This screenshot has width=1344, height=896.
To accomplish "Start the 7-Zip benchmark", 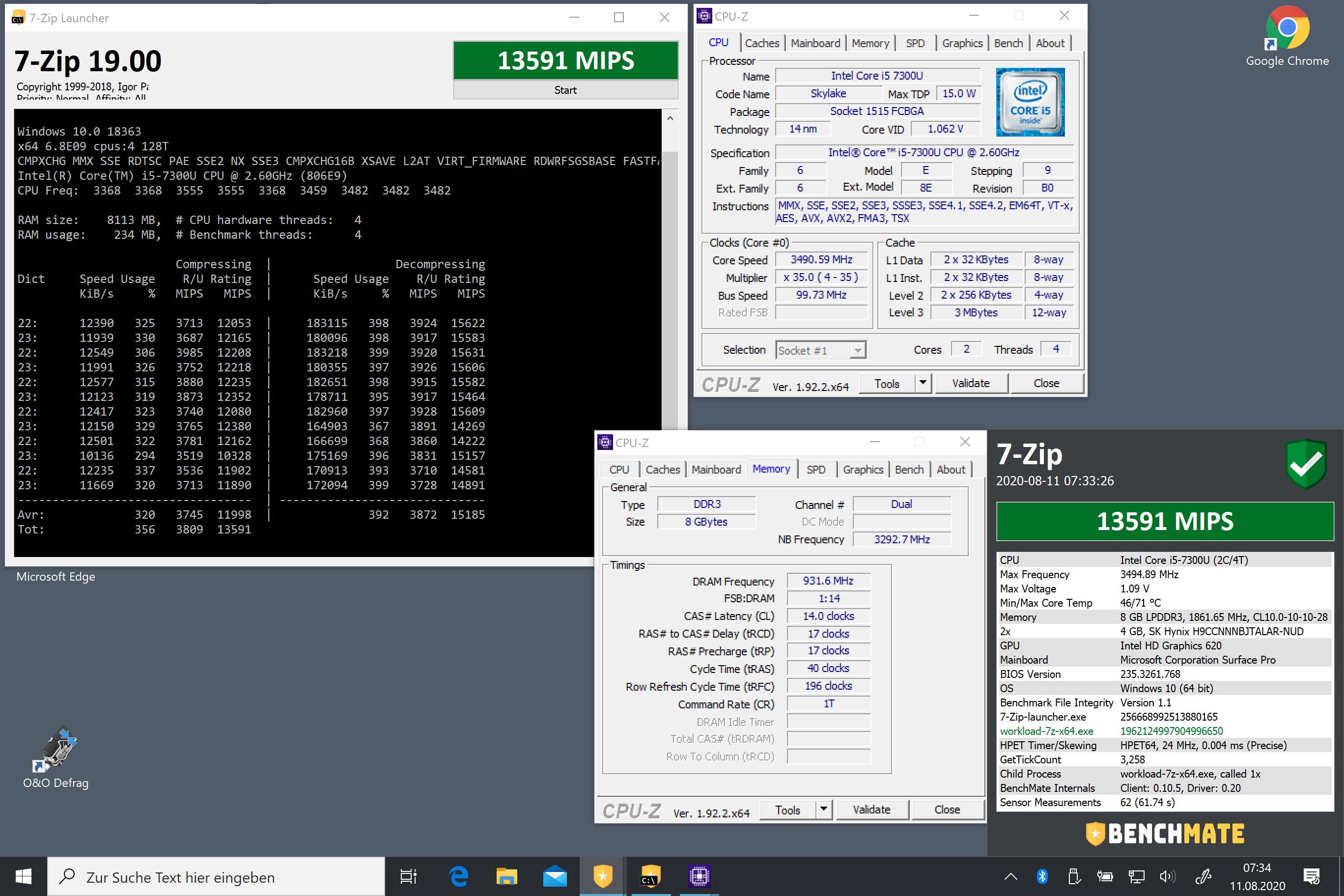I will [x=565, y=90].
